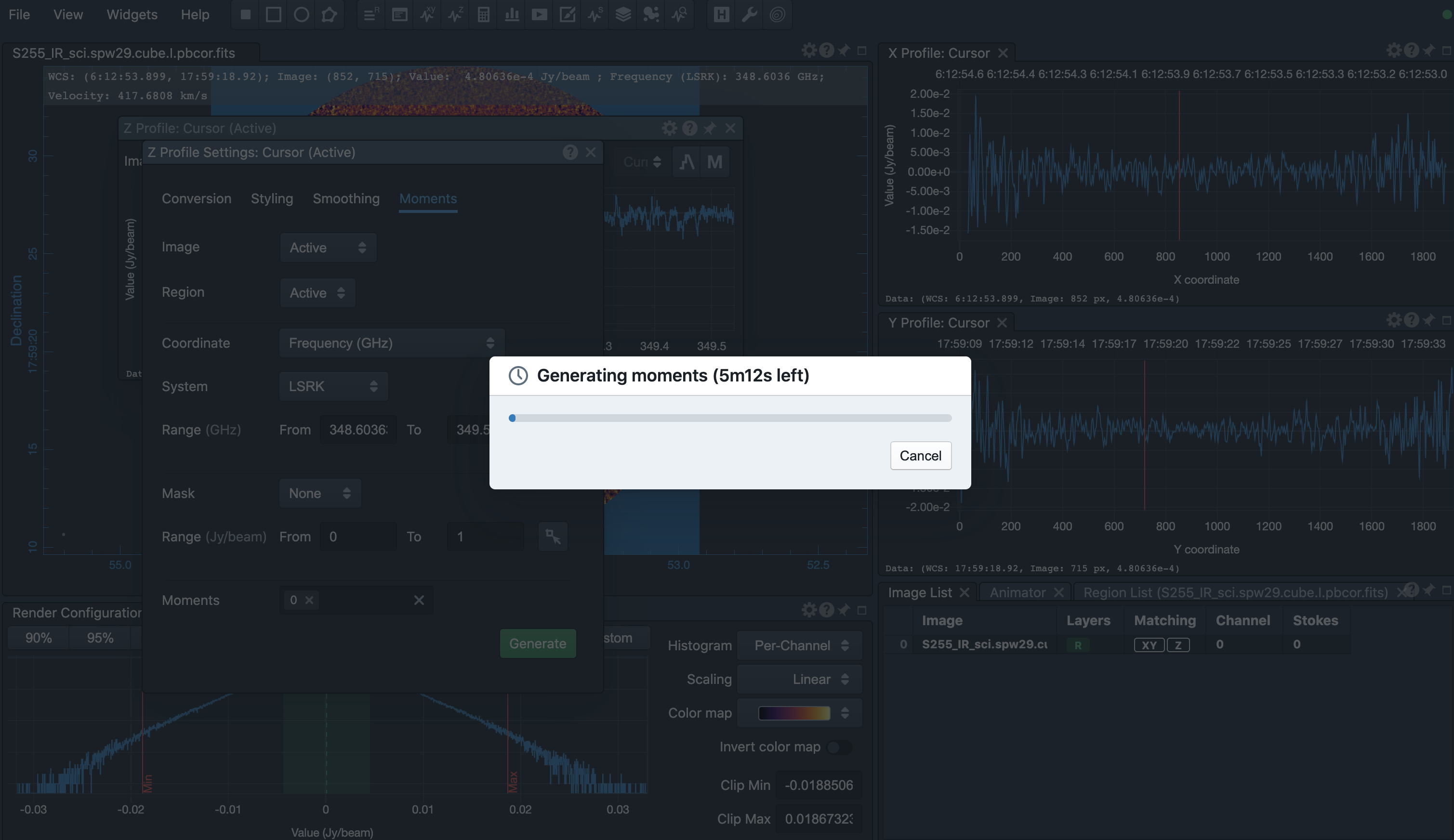Open the Z spectral profiler widget
Screen dimensions: 1454x840
pos(455,14)
